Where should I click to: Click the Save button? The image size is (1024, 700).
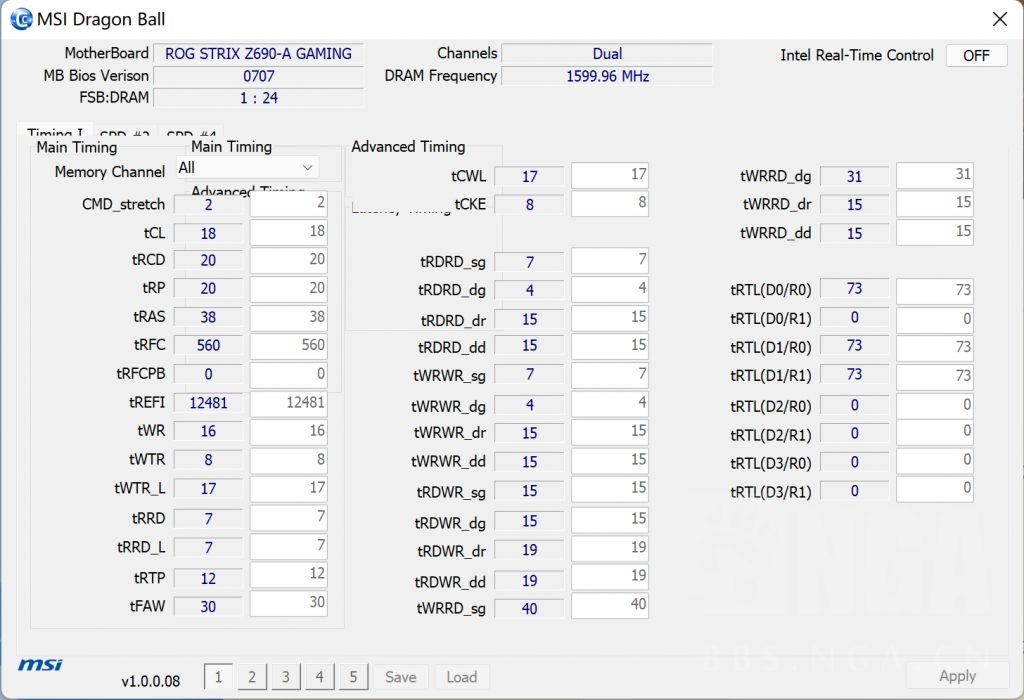click(x=400, y=677)
